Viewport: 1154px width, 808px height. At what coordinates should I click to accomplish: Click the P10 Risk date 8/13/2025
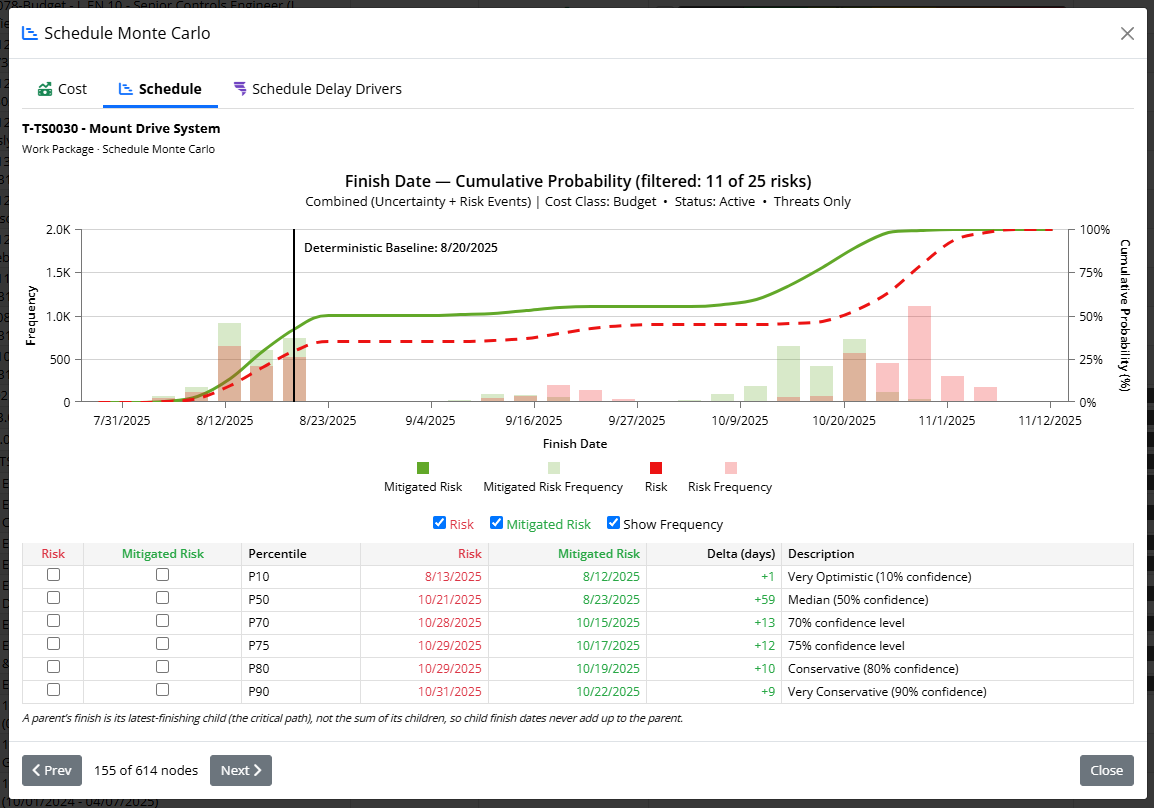(x=453, y=577)
